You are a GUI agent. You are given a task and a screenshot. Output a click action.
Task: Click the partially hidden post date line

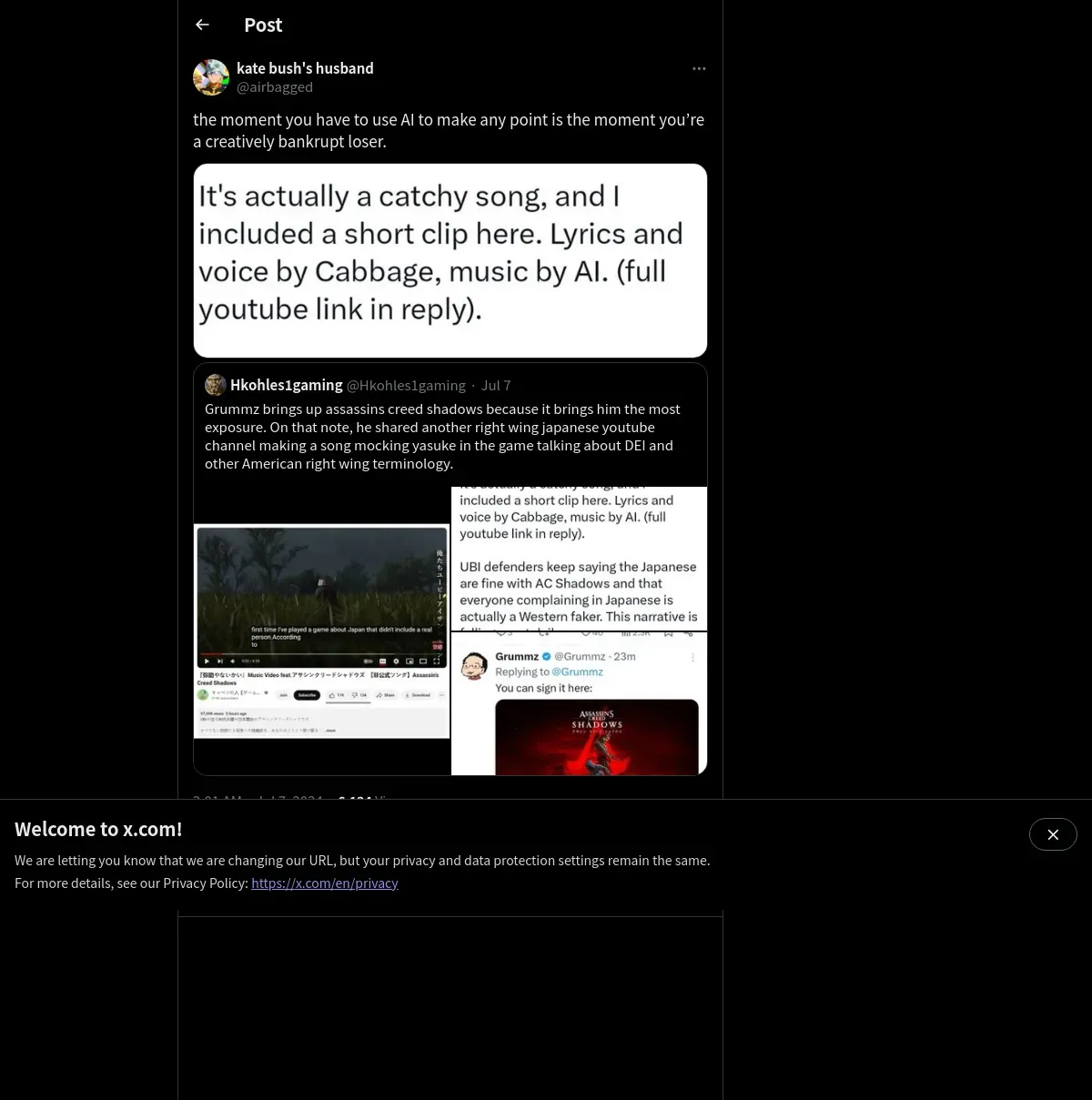(291, 796)
